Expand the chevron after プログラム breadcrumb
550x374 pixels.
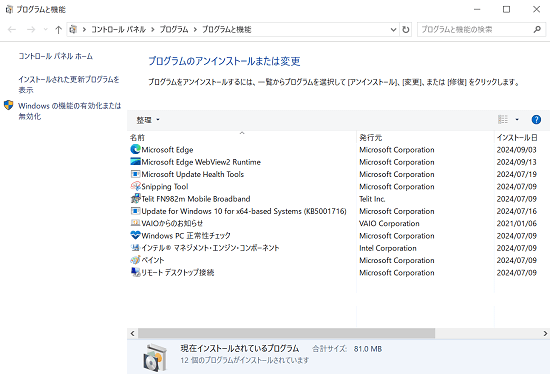coord(195,29)
